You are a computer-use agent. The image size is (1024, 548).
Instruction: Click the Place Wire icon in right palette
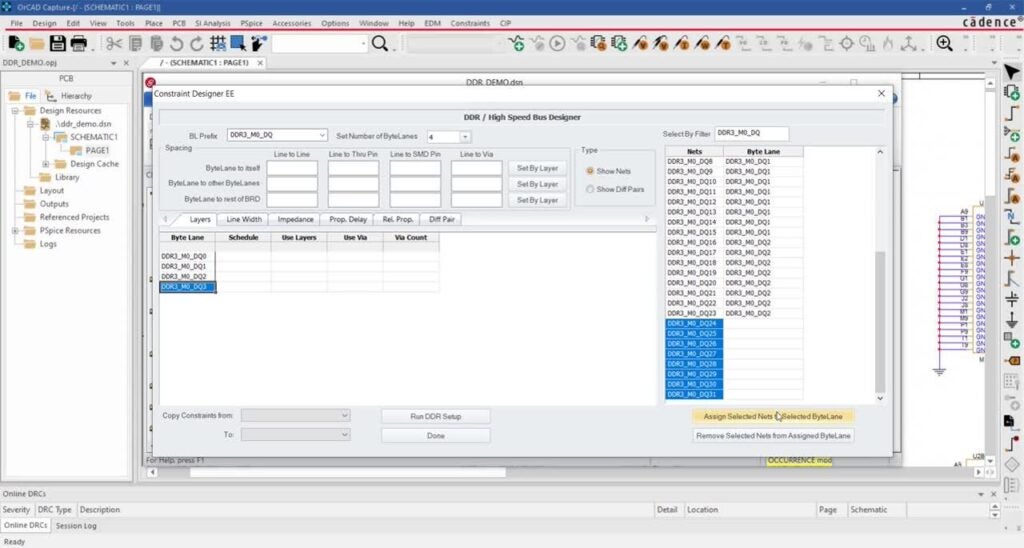click(x=1012, y=113)
